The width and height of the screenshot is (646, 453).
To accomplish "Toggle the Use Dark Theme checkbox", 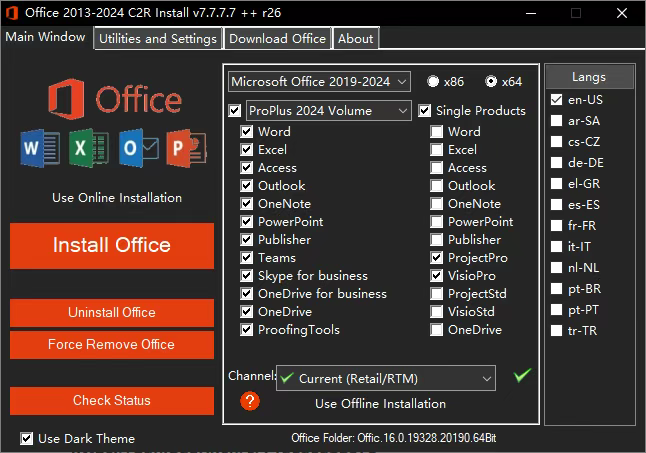I will [27, 438].
